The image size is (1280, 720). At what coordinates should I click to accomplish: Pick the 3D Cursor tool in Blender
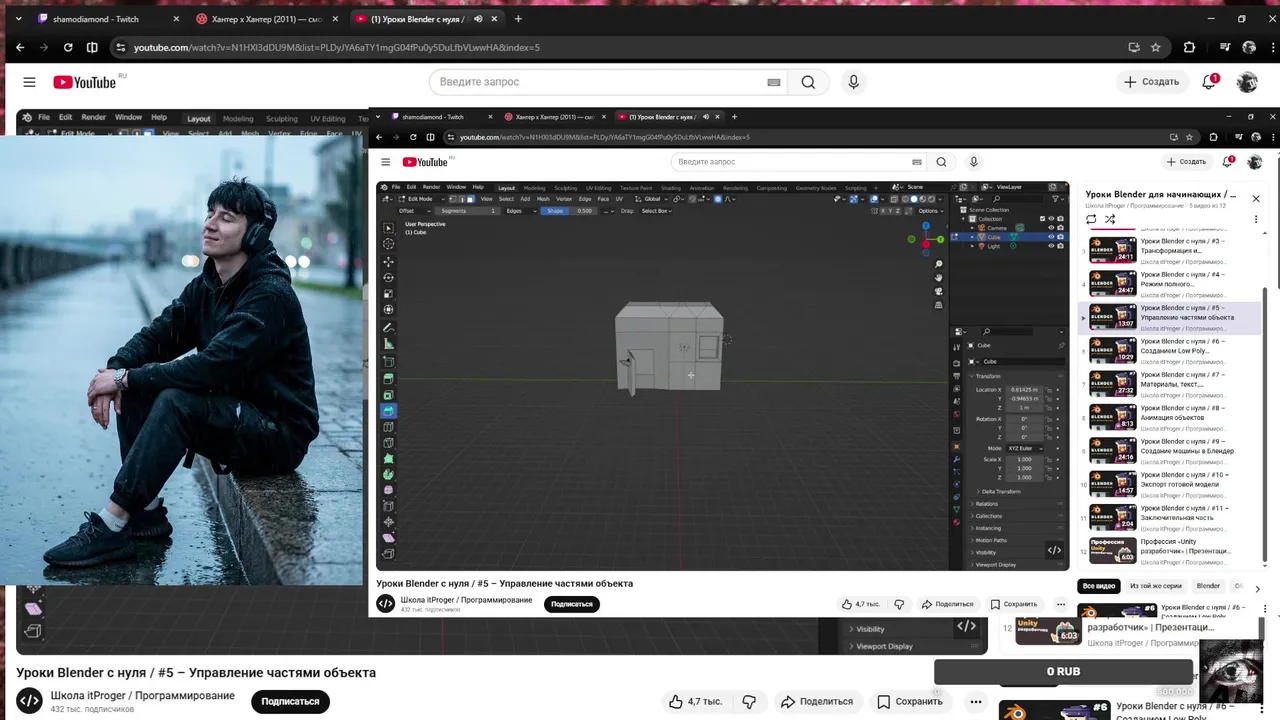pos(388,244)
